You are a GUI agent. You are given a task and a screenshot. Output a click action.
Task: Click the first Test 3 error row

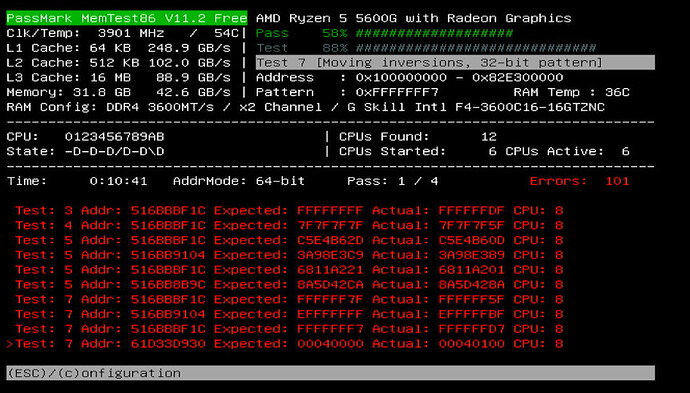[289, 210]
